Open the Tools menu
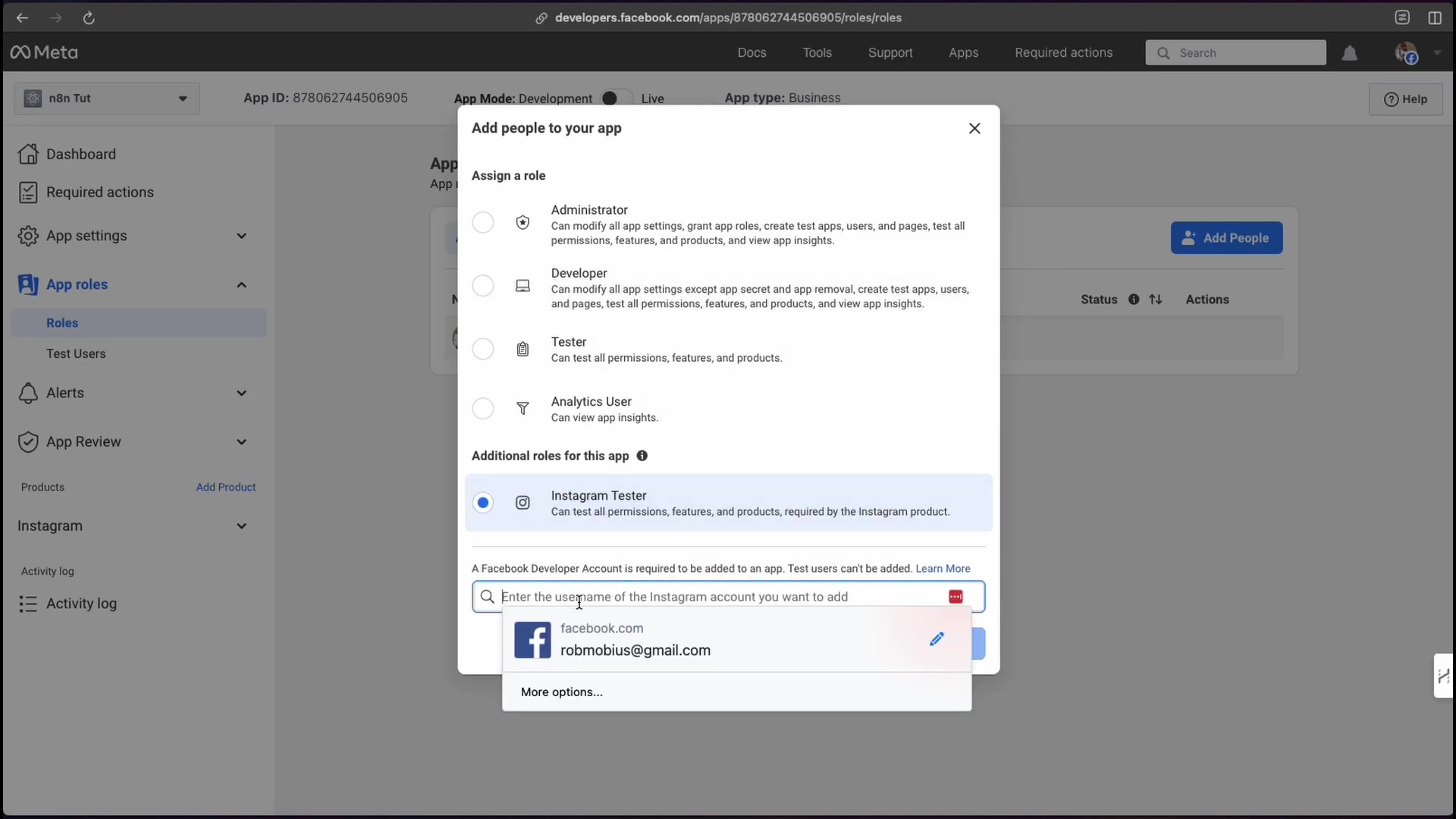This screenshot has width=1456, height=819. pyautogui.click(x=817, y=52)
